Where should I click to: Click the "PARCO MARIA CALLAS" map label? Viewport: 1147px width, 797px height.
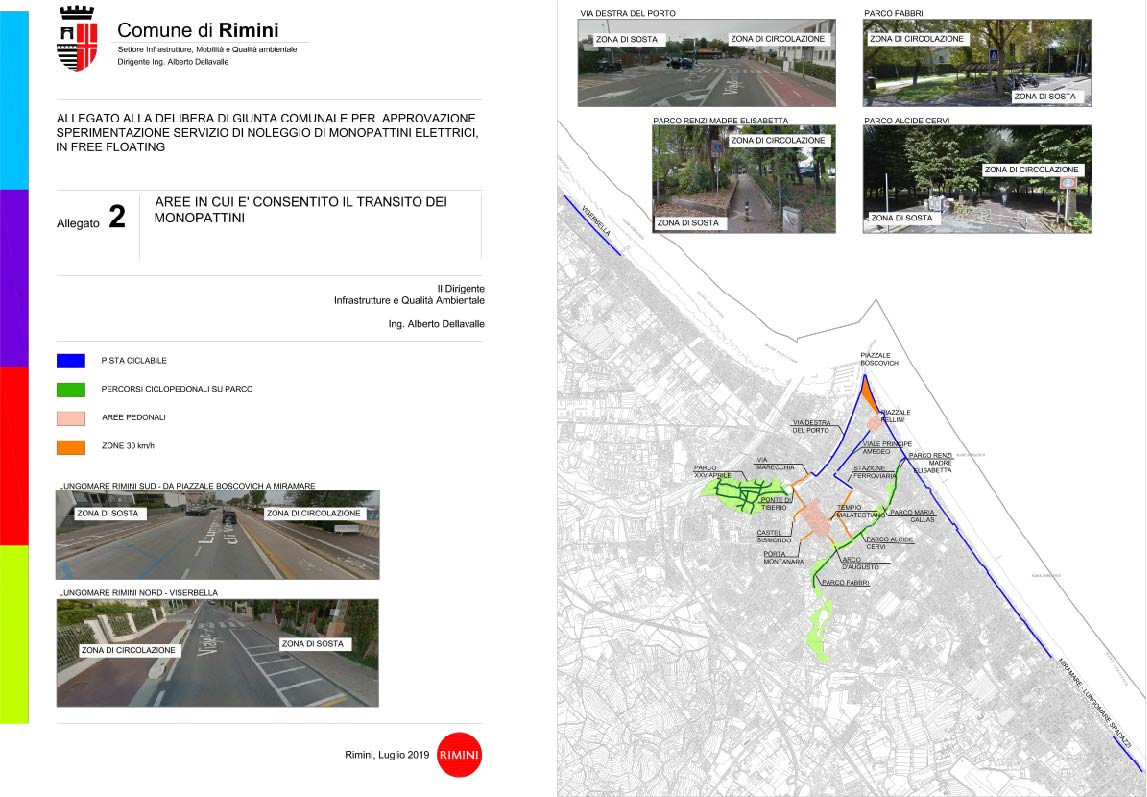pyautogui.click(x=912, y=515)
